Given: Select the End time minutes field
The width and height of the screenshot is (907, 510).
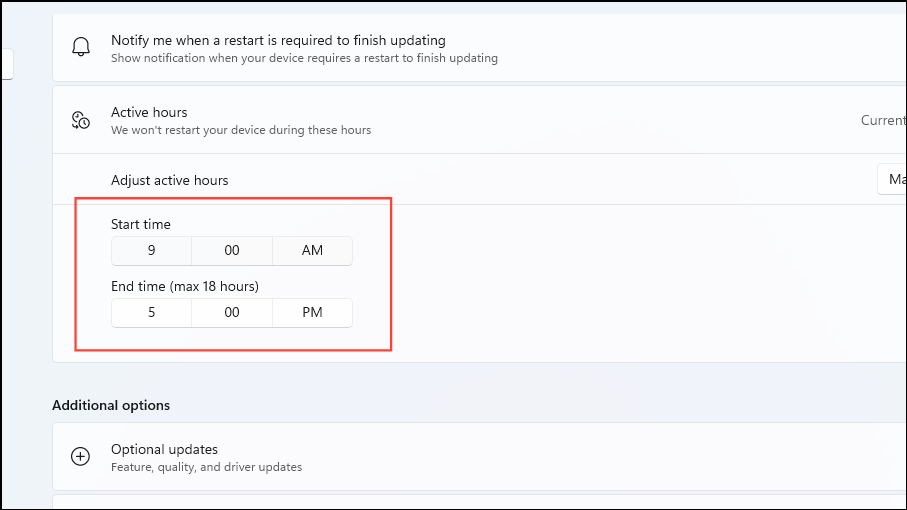Looking at the screenshot, I should point(232,312).
